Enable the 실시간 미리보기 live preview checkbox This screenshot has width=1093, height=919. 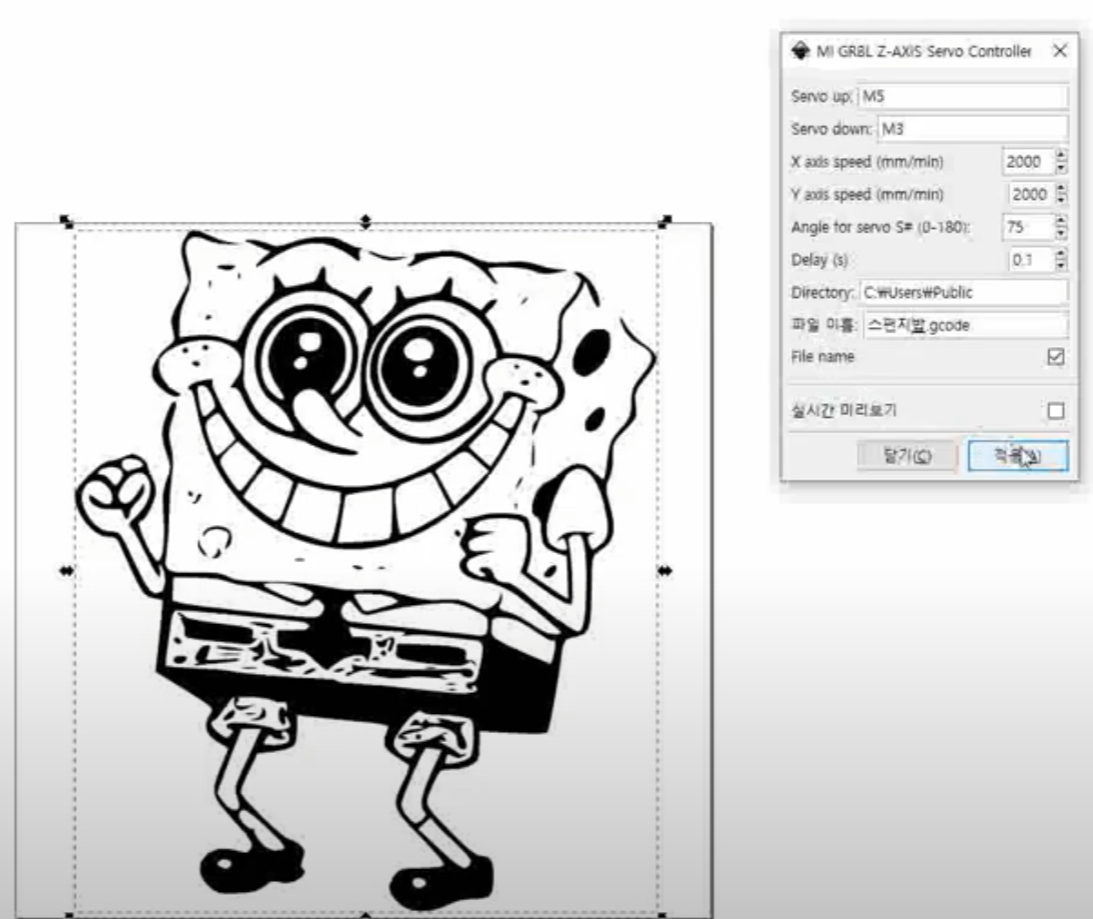[1055, 411]
